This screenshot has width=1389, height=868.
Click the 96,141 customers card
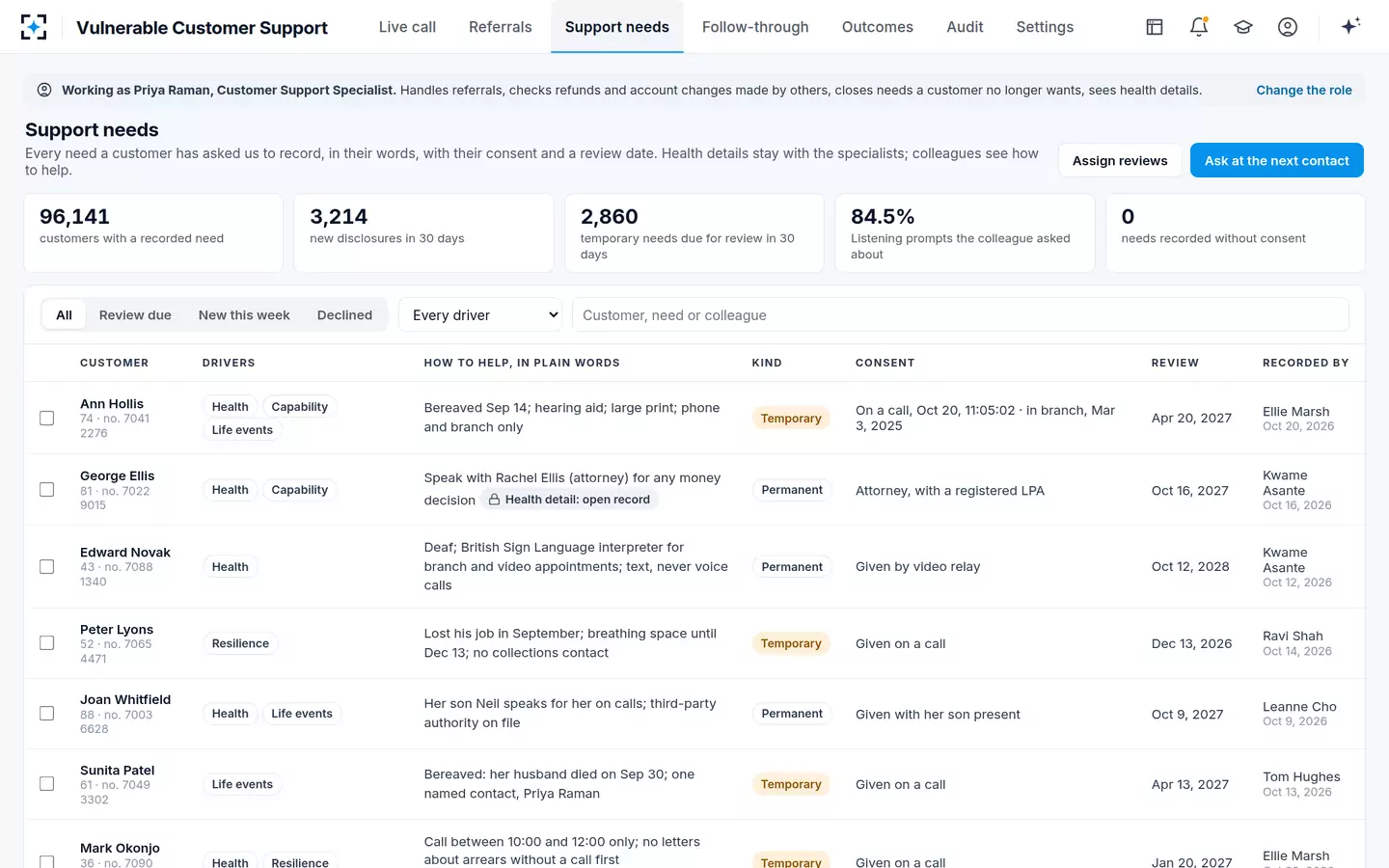(x=153, y=233)
